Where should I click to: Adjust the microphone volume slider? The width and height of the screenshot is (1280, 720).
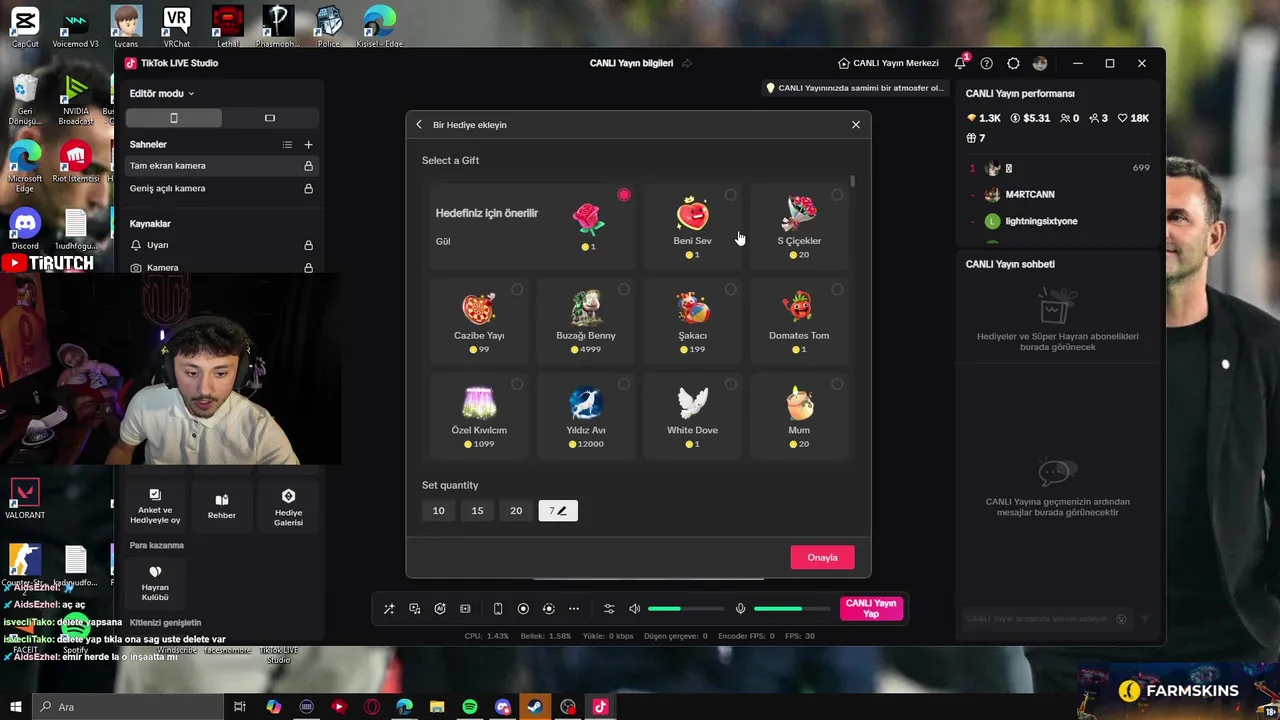coord(792,609)
